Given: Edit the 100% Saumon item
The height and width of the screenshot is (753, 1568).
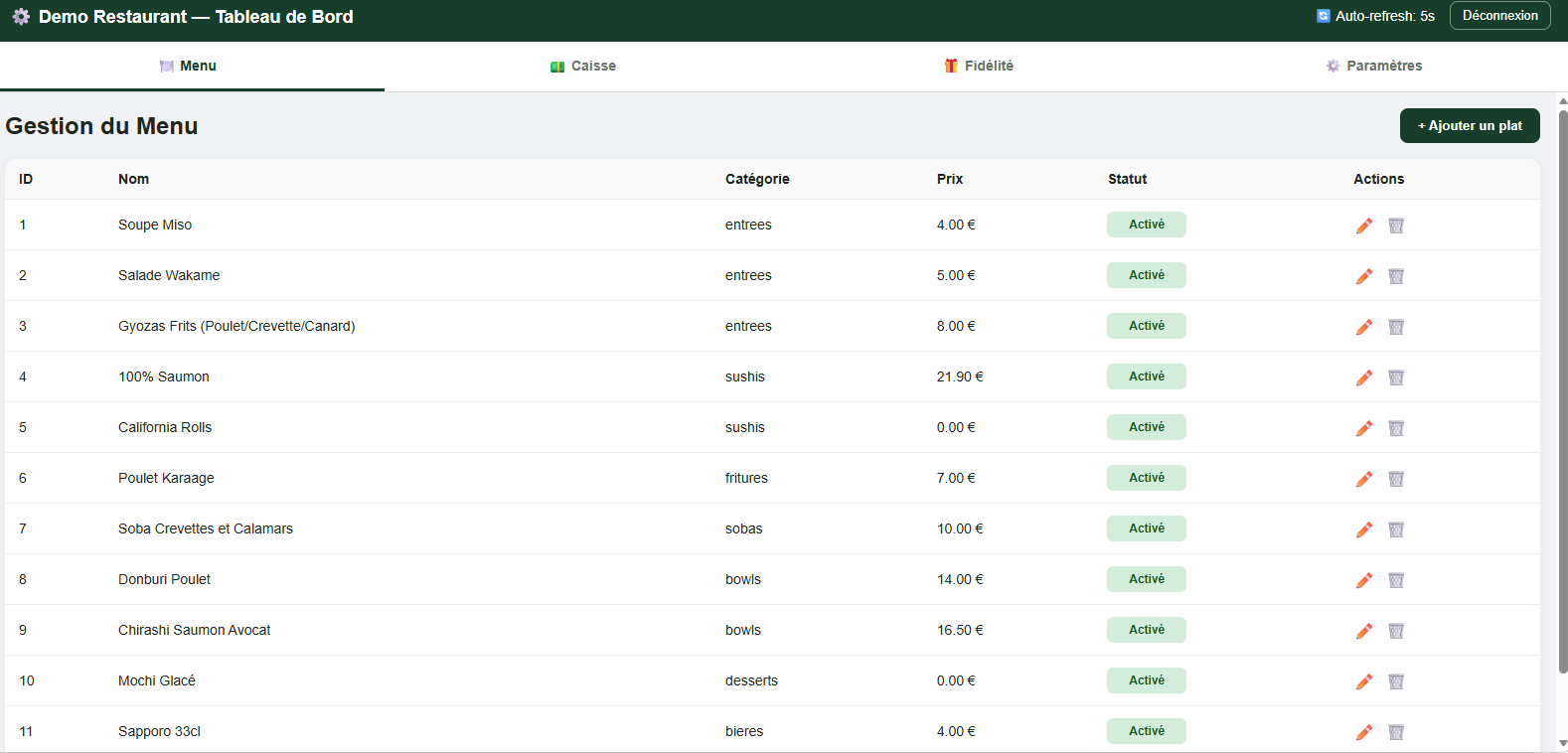Looking at the screenshot, I should pyautogui.click(x=1364, y=377).
